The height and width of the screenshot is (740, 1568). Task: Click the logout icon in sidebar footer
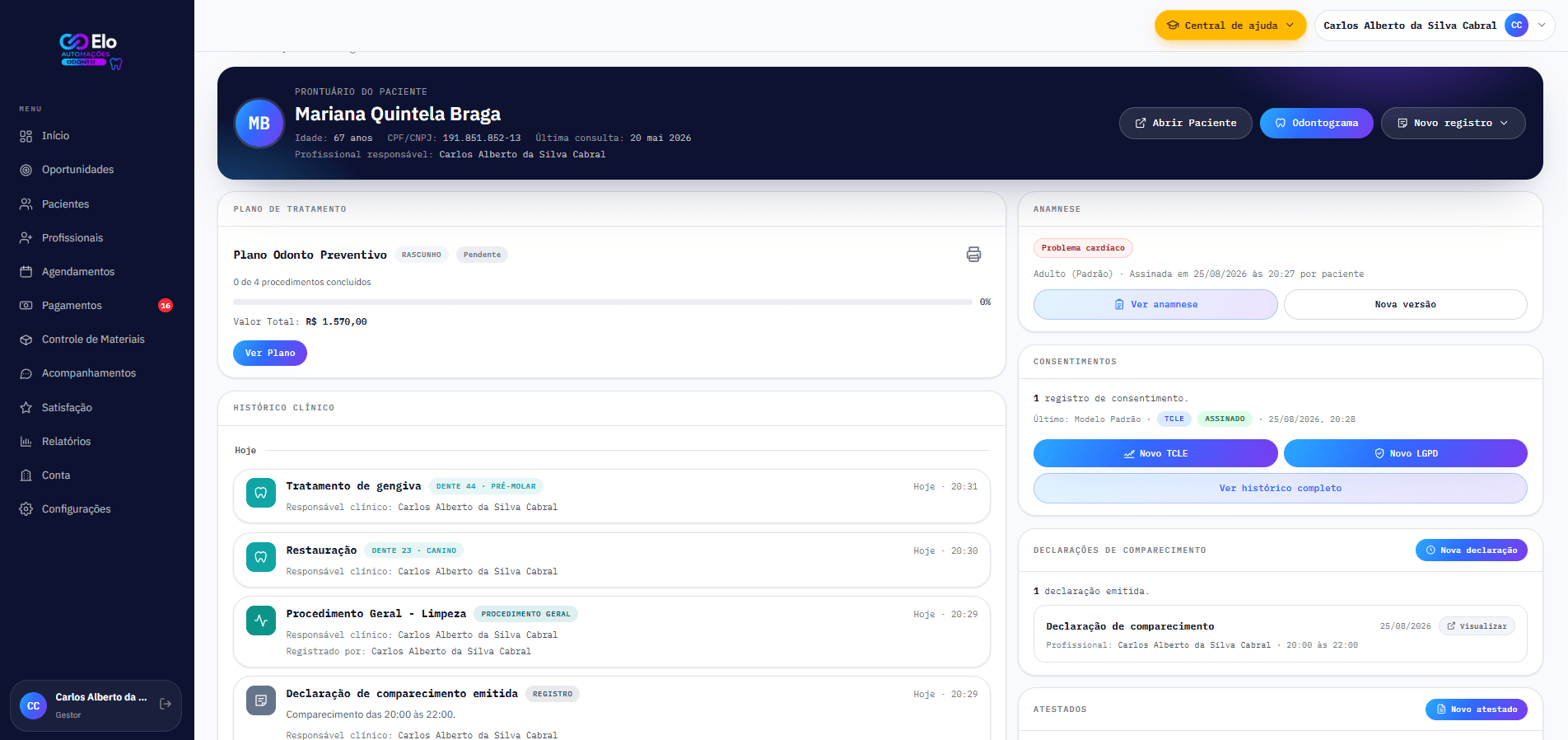[x=166, y=705]
